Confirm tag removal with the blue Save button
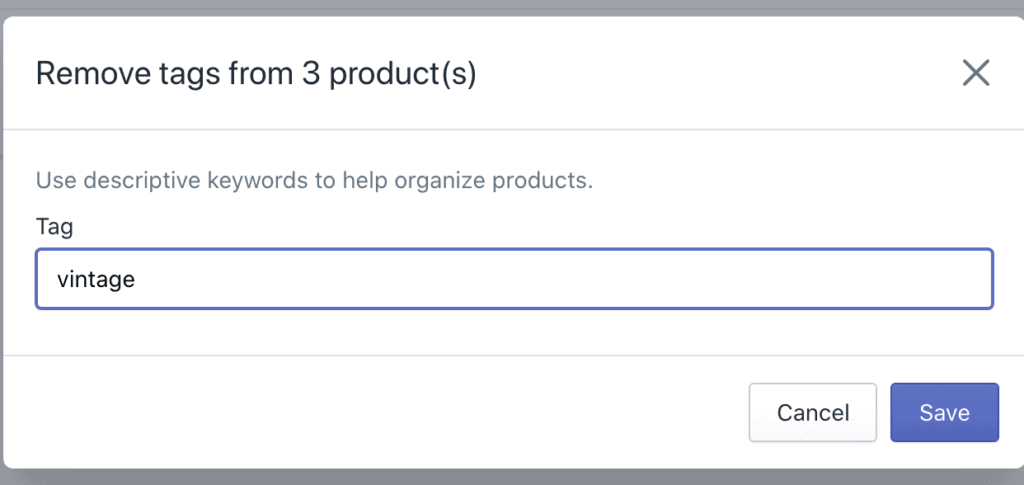The image size is (1024, 485). pos(944,413)
